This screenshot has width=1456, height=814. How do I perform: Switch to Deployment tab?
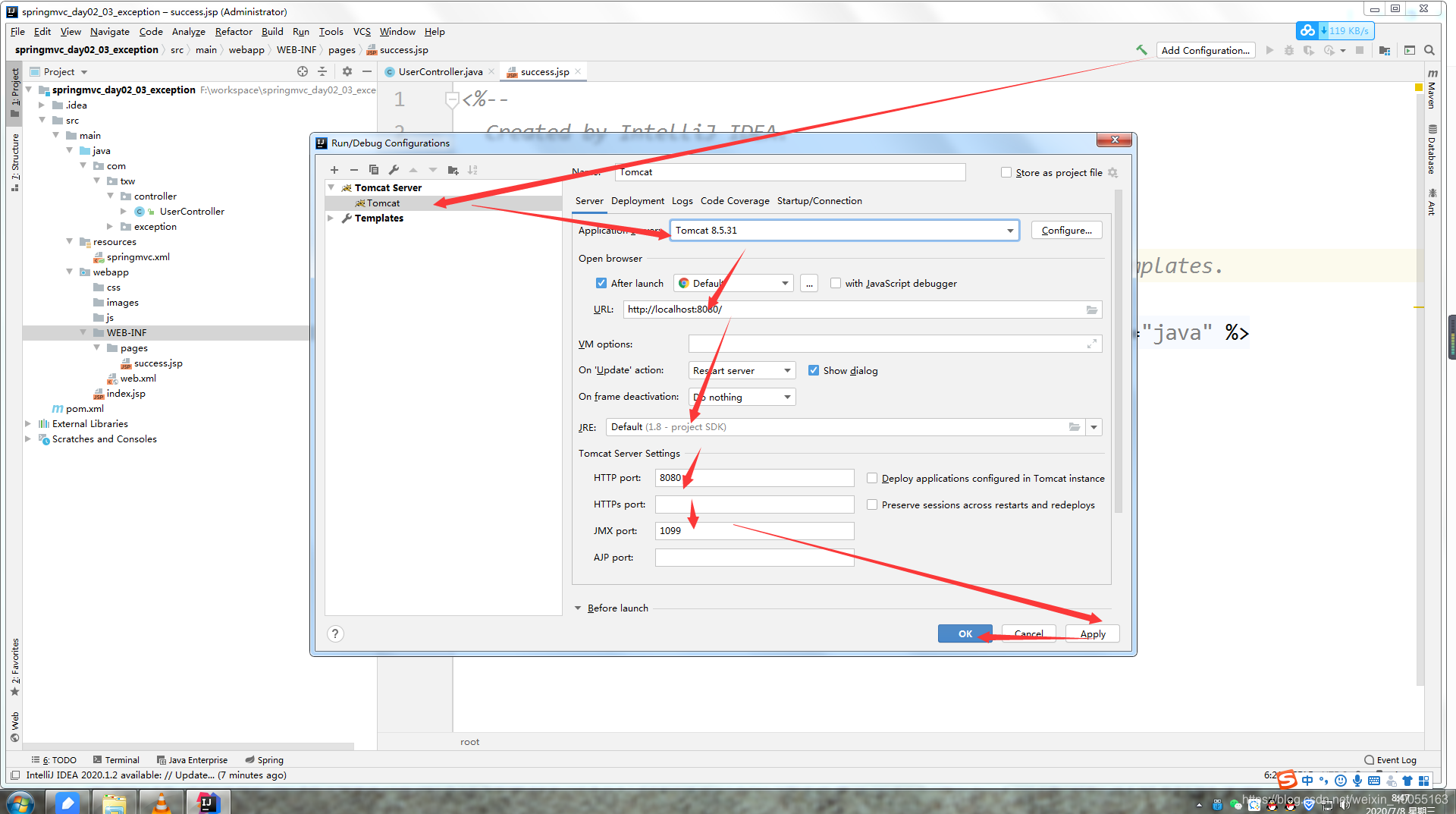coord(638,201)
